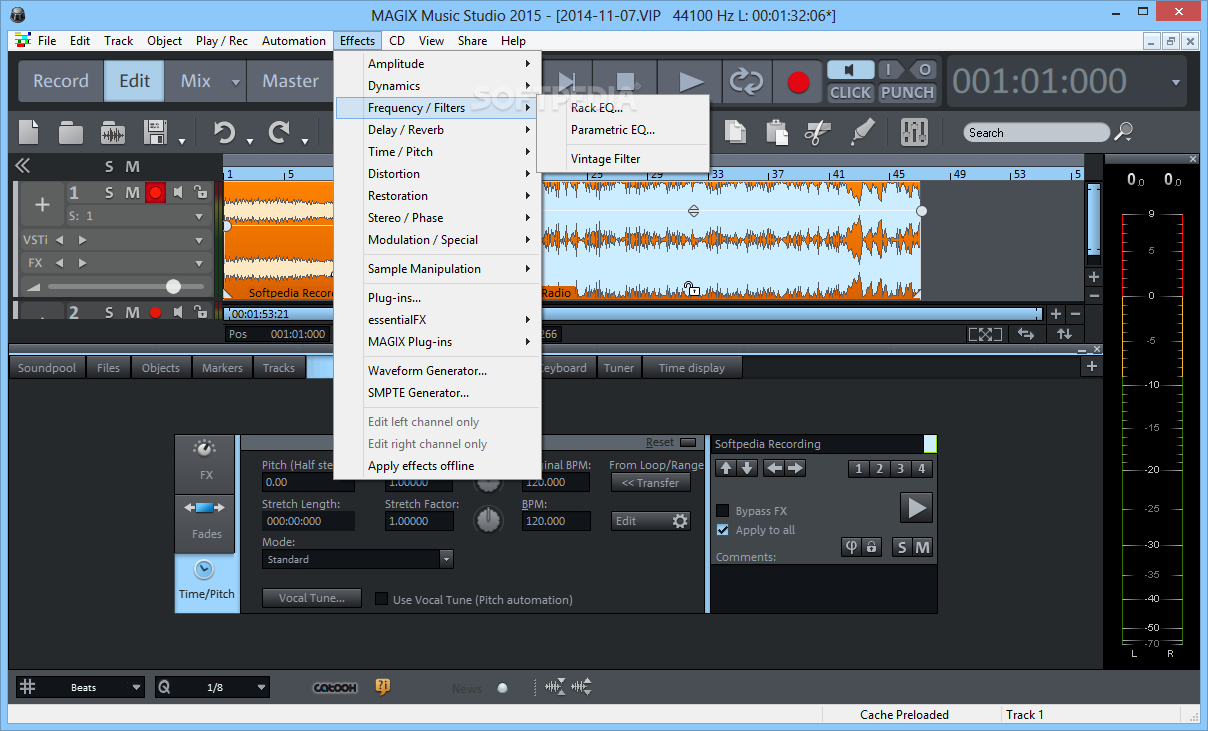Click horizontal zoom arrows icon below timeline
This screenshot has height=731, width=1208.
[1025, 335]
